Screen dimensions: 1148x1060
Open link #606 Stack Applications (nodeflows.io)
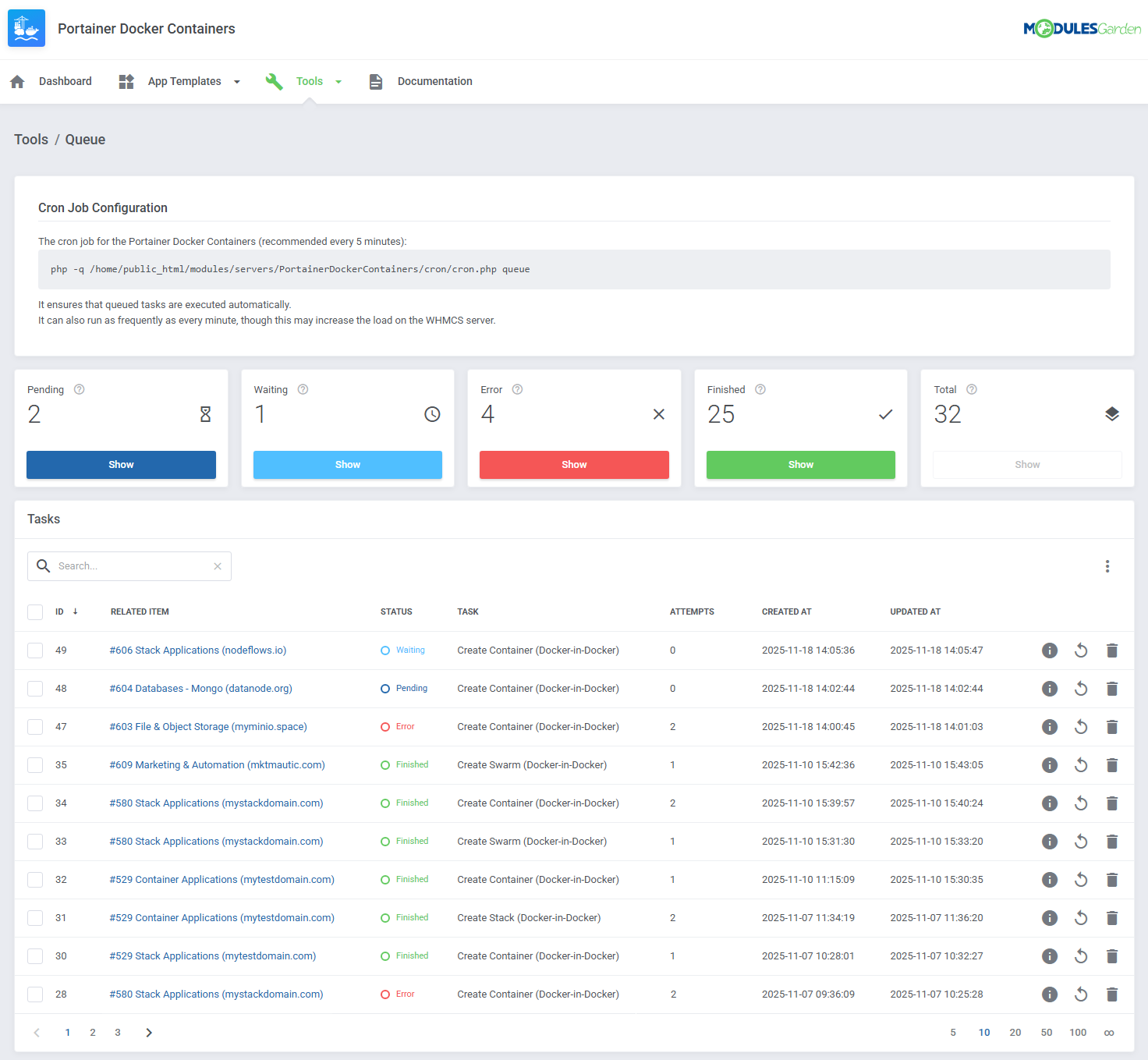pyautogui.click(x=197, y=650)
